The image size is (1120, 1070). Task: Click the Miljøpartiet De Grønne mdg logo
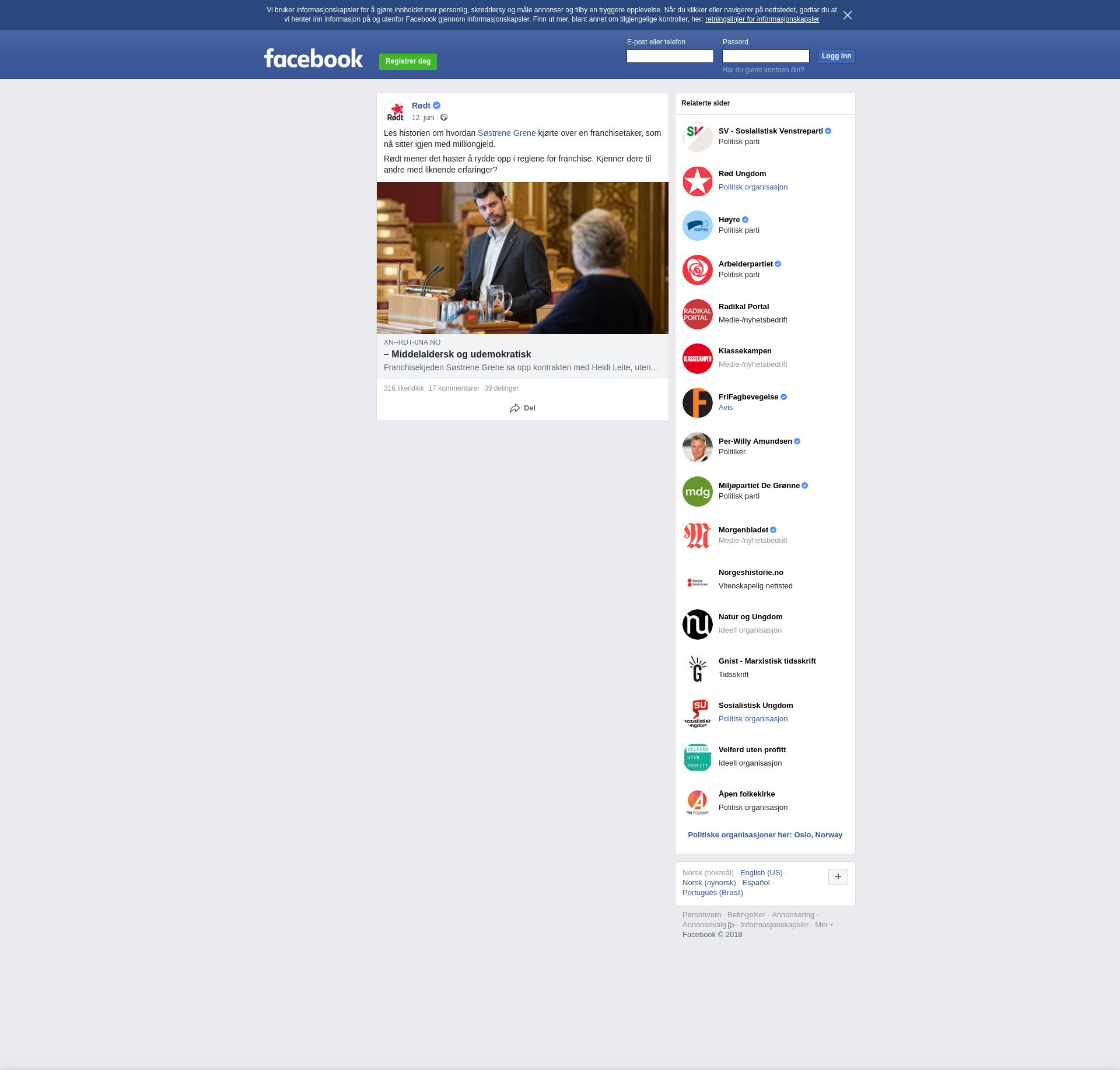pos(697,492)
